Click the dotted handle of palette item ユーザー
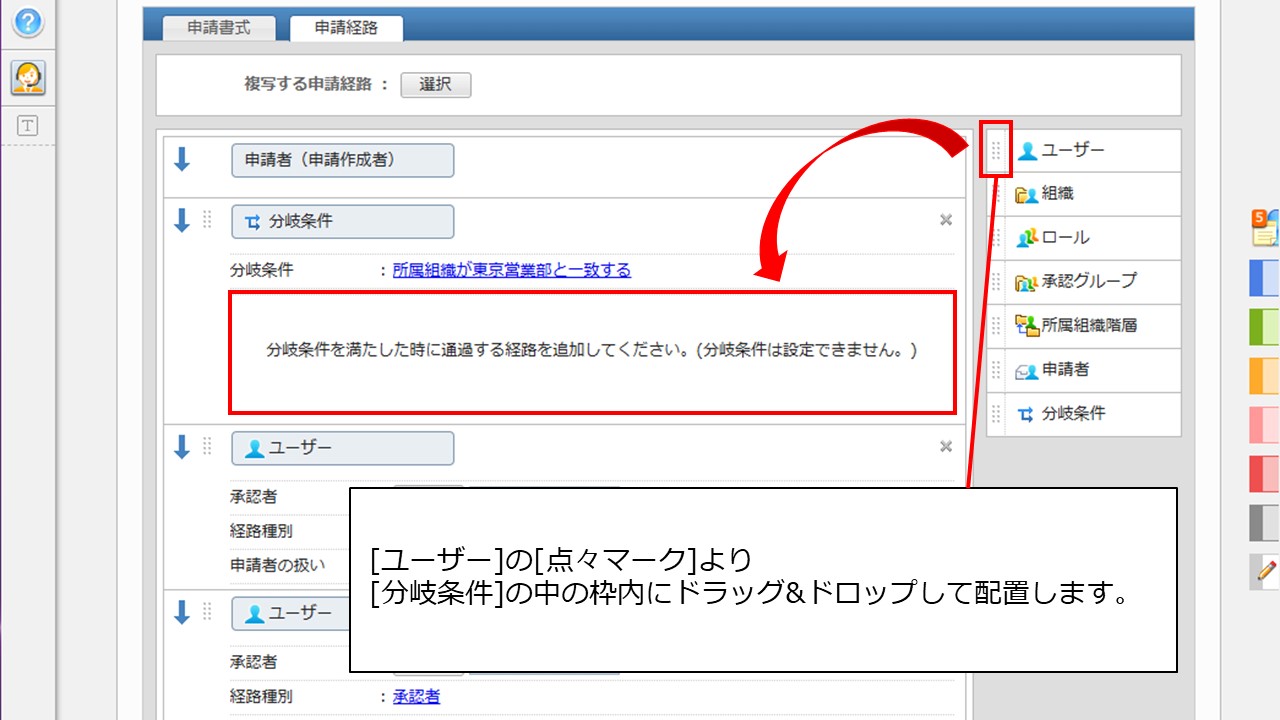 coord(996,151)
